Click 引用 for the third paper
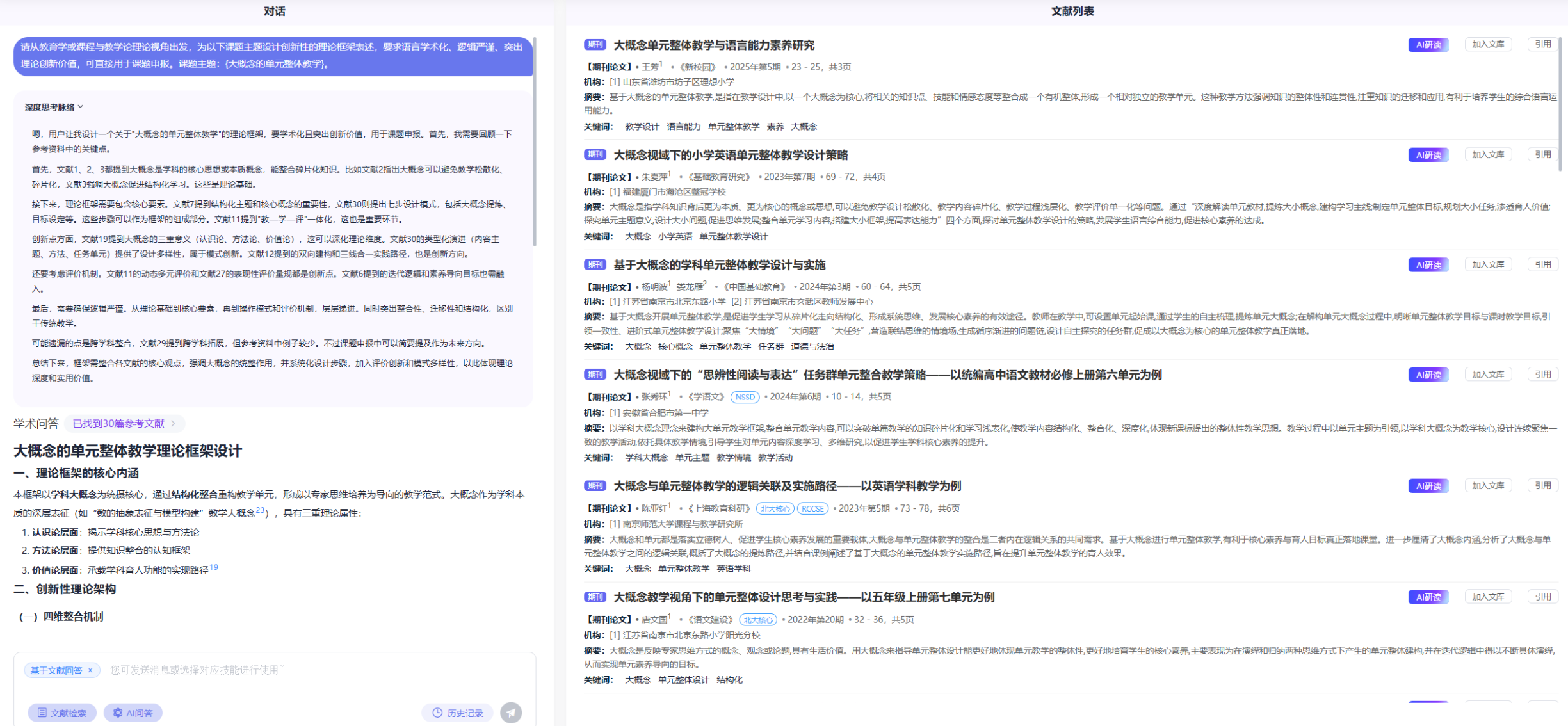This screenshot has width=1568, height=726. point(1542,264)
